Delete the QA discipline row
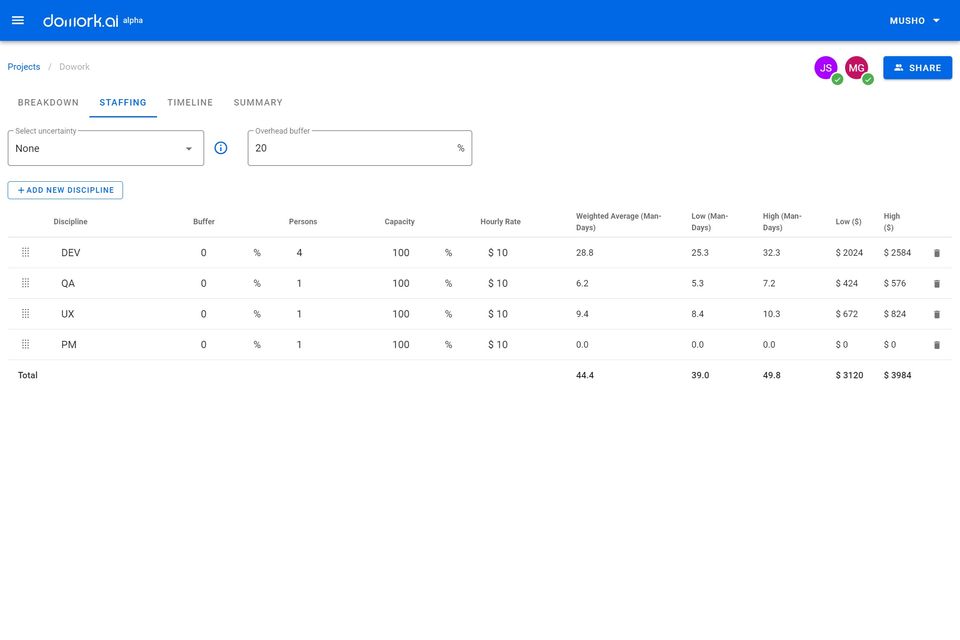The height and width of the screenshot is (640, 960). click(x=937, y=284)
